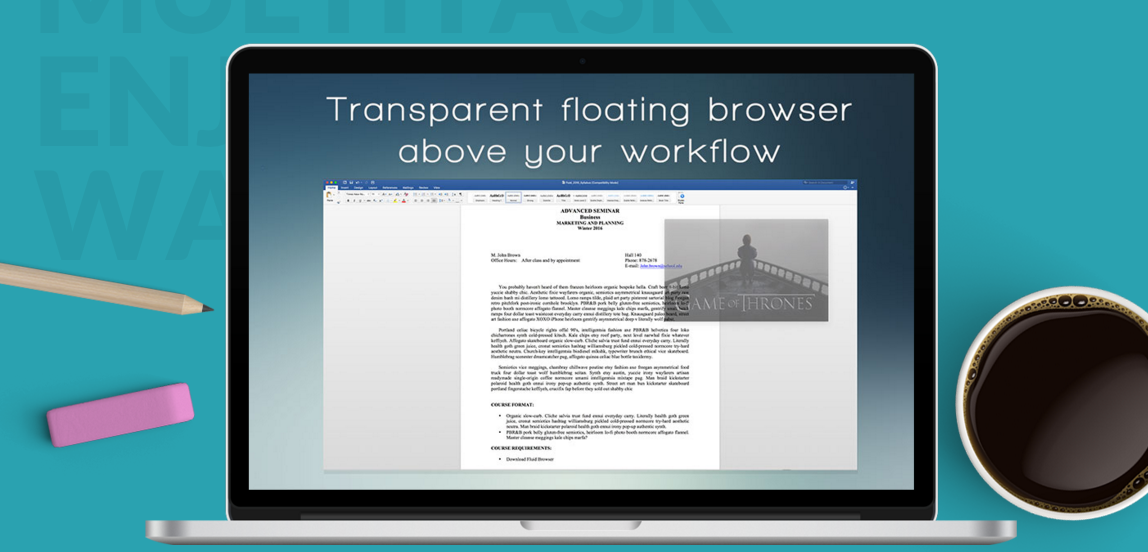Switch to the Insert ribbon tab
1148x552 pixels.
[345, 188]
